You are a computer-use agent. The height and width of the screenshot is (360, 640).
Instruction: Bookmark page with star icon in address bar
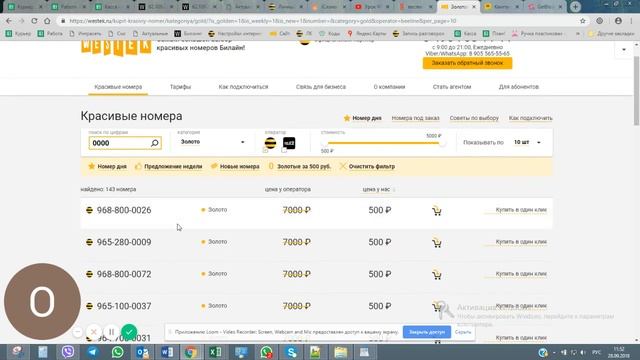(583, 21)
